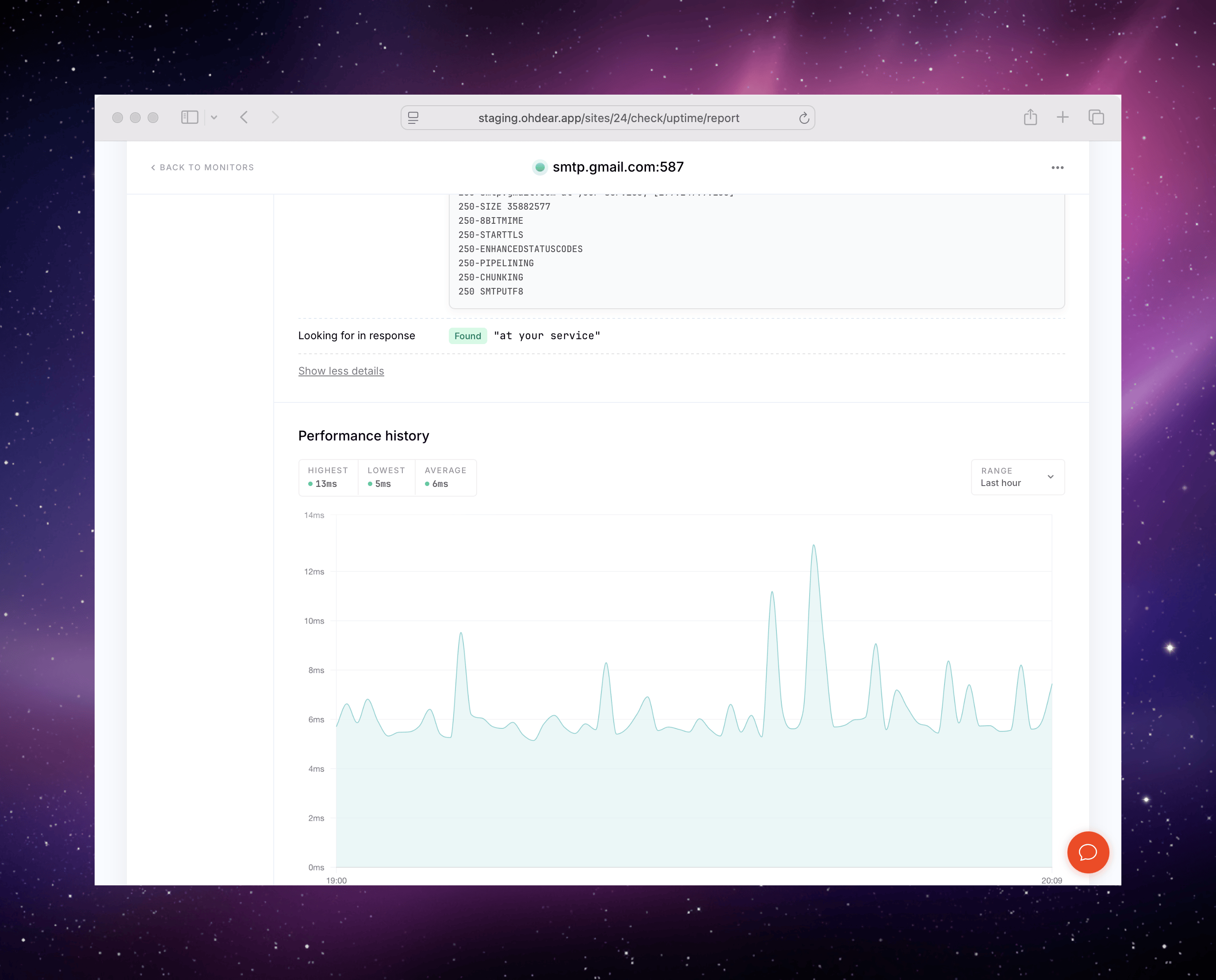1216x980 pixels.
Task: Open the Safari share icon
Action: point(1030,117)
